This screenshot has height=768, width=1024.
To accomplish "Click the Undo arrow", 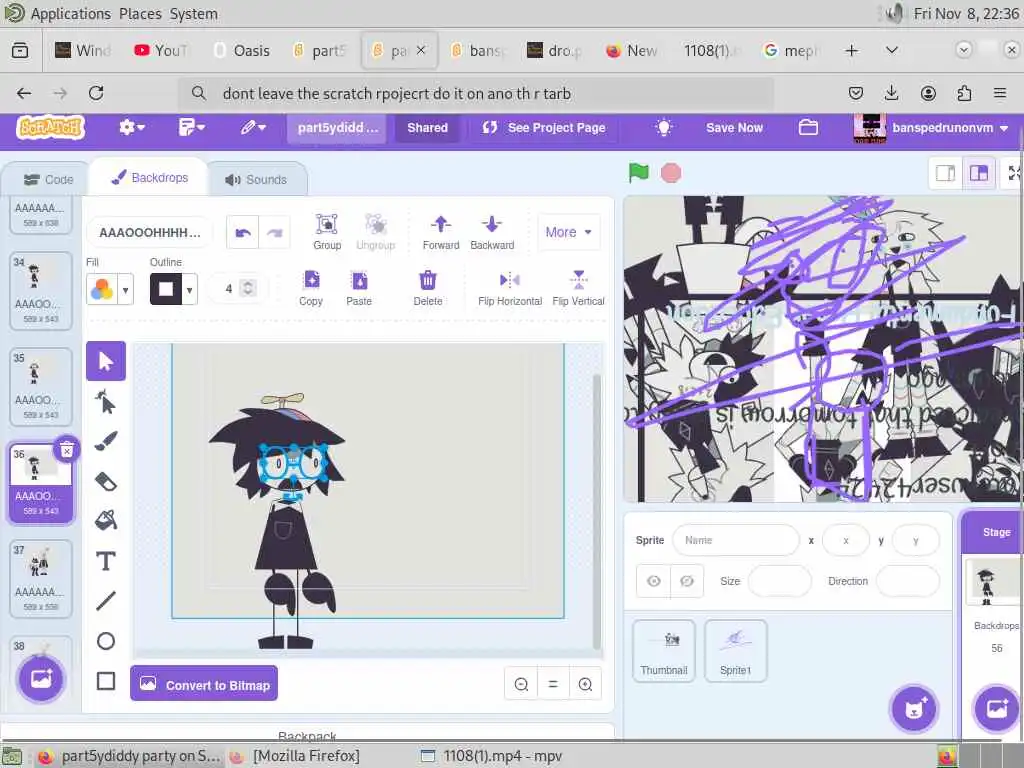I will 243,232.
